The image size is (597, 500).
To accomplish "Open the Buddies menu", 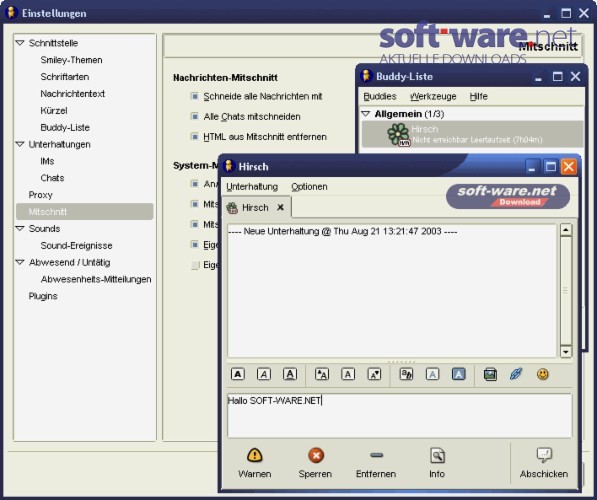I will (380, 96).
